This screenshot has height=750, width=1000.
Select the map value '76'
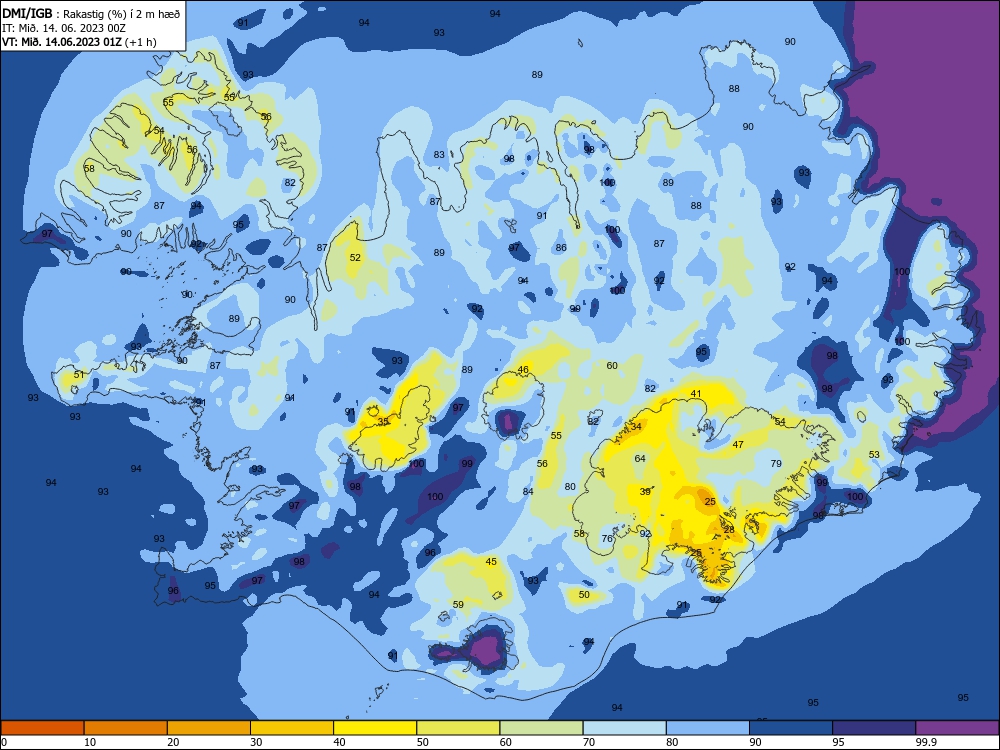(607, 538)
